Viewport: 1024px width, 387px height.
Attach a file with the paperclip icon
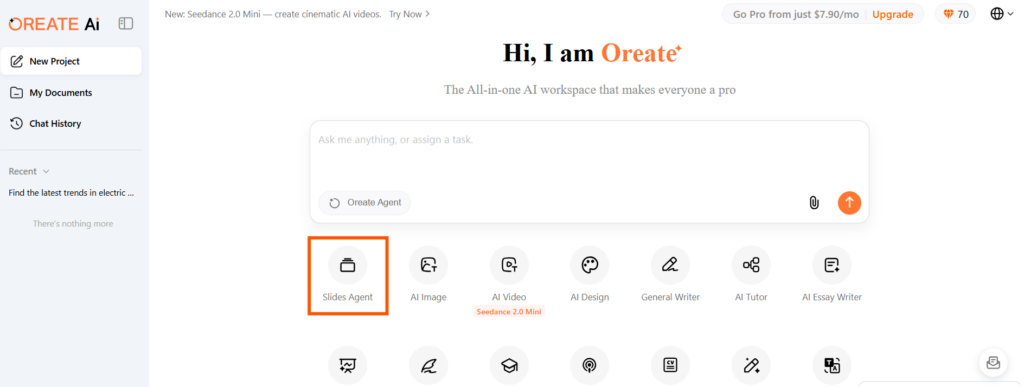click(814, 202)
